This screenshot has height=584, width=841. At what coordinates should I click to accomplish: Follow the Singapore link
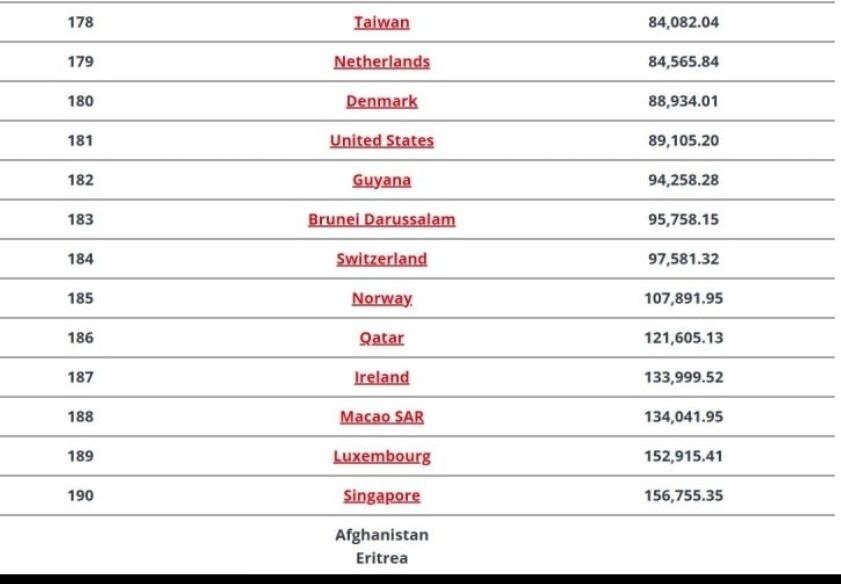[381, 496]
